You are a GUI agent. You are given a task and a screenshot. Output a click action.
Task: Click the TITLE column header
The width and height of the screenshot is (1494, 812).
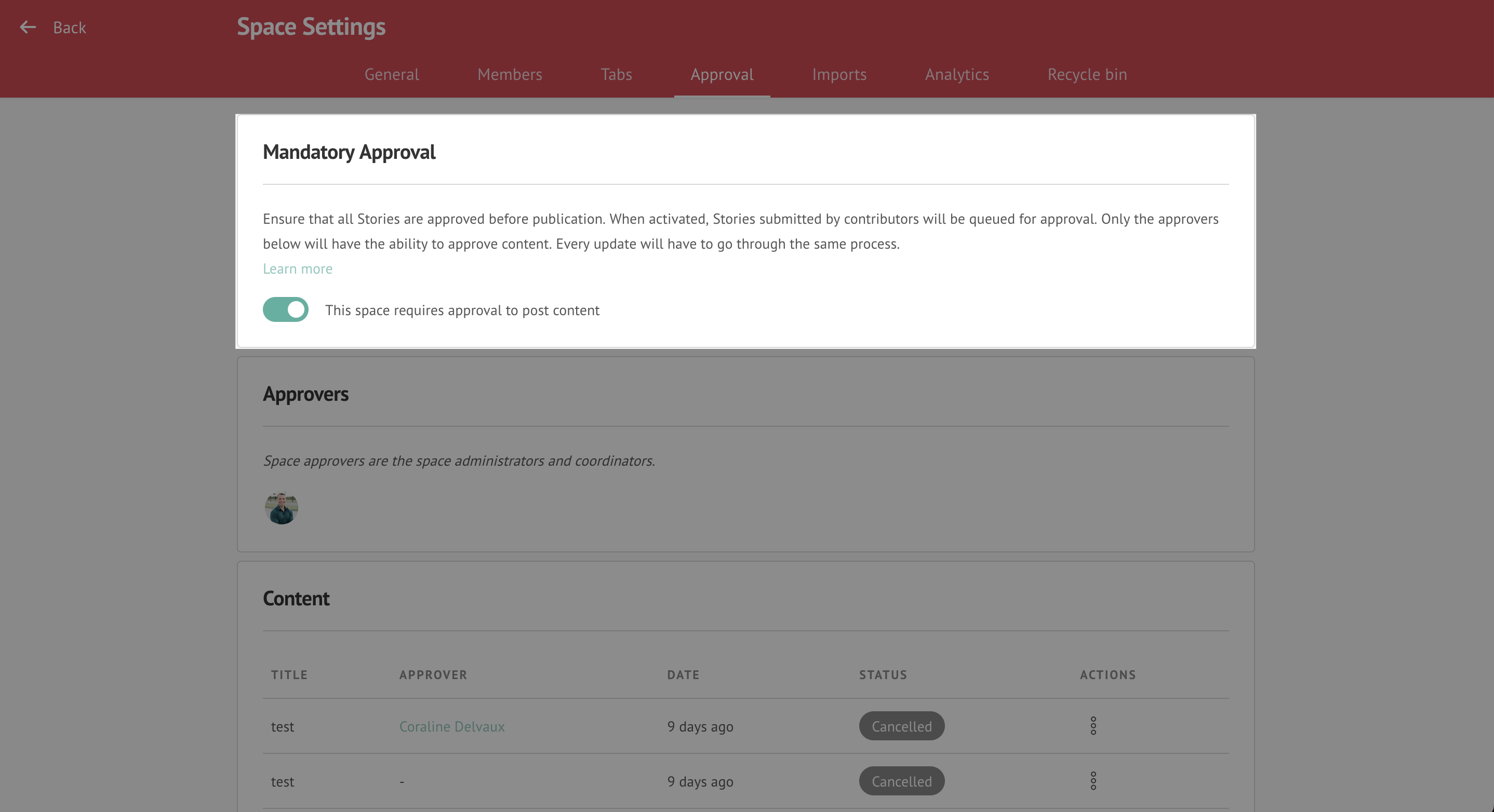coord(289,674)
